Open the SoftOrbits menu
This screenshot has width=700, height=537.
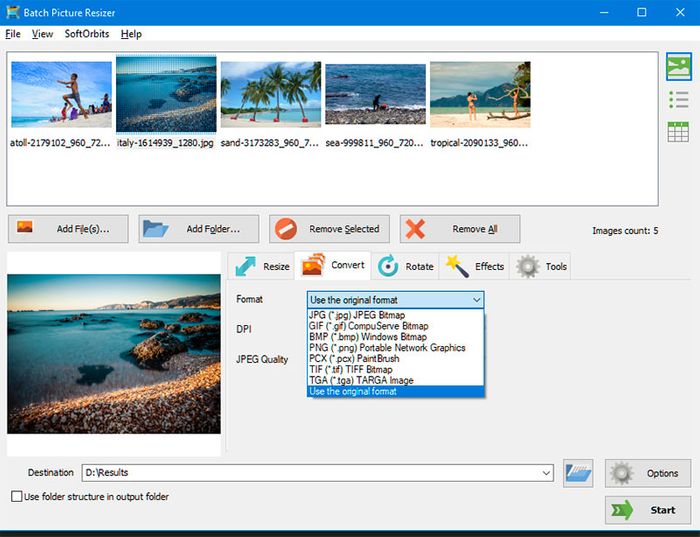(88, 34)
